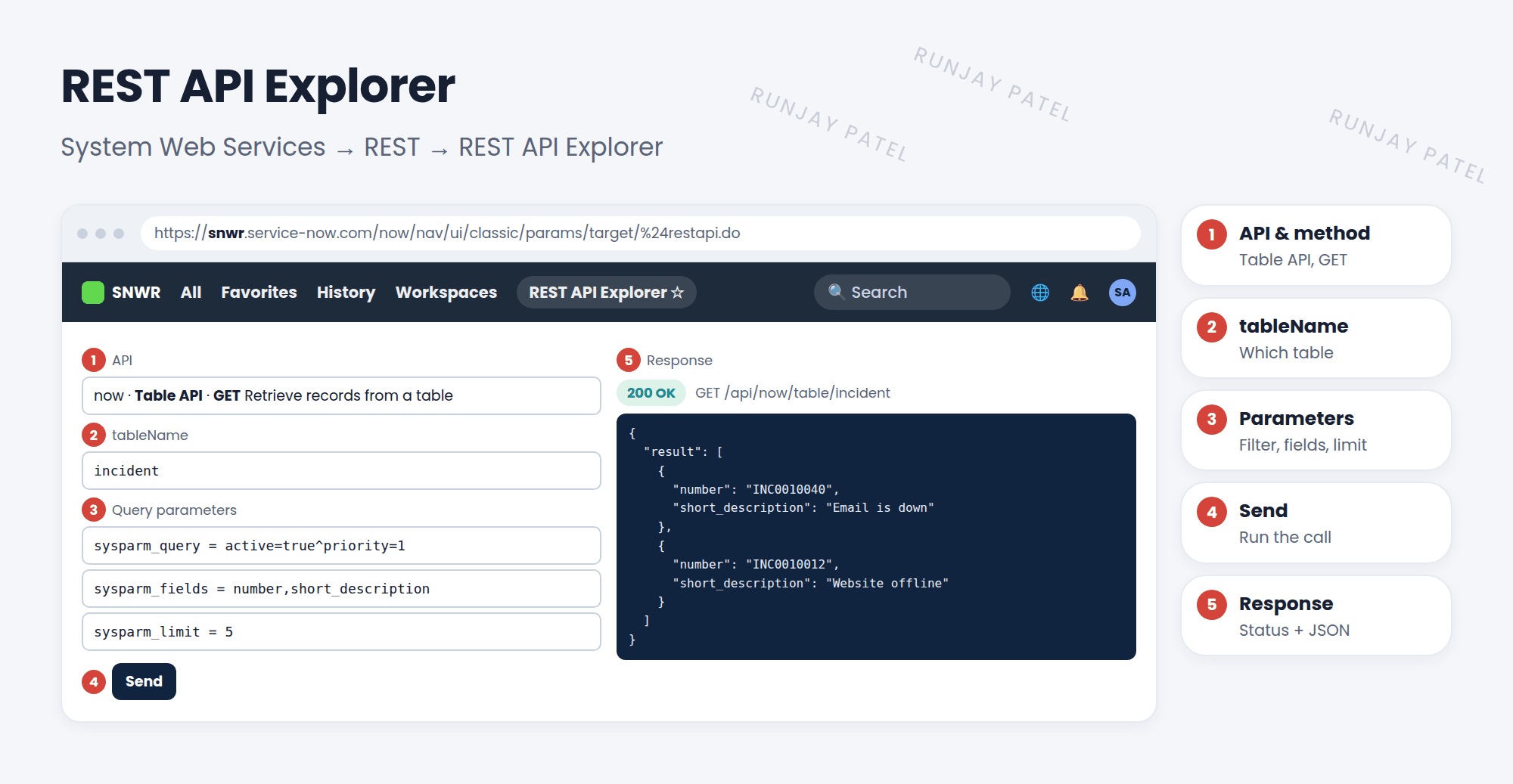Select the REST API Explorer pill
This screenshot has width=1513, height=784.
click(606, 293)
